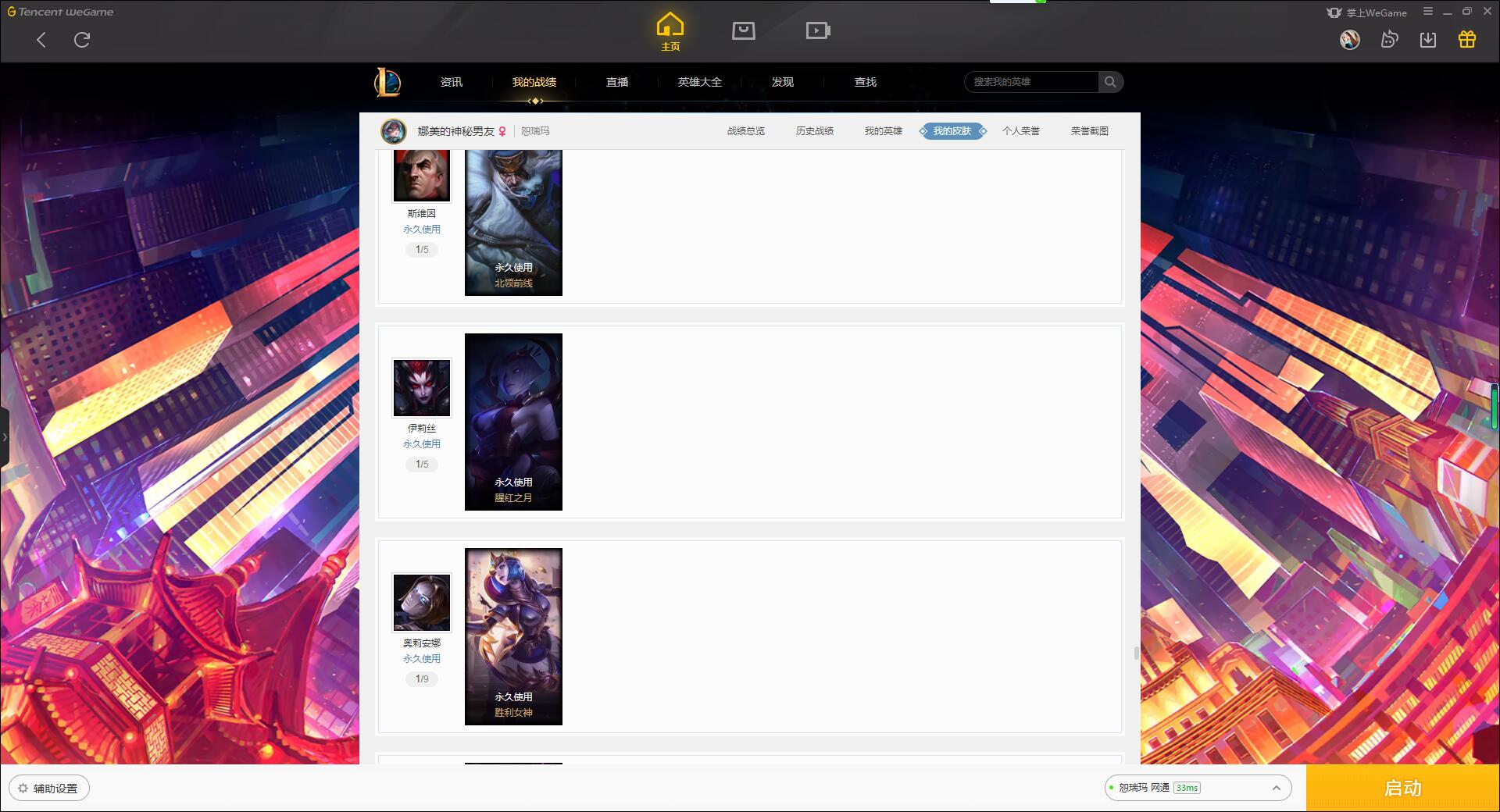This screenshot has width=1500, height=812.
Task: Open the gift box icon
Action: (x=1467, y=39)
